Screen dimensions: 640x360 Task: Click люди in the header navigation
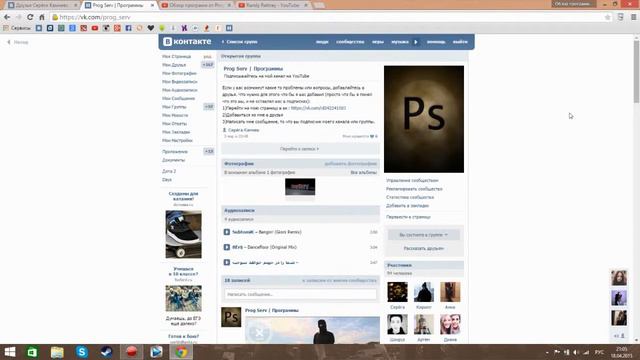pyautogui.click(x=322, y=42)
